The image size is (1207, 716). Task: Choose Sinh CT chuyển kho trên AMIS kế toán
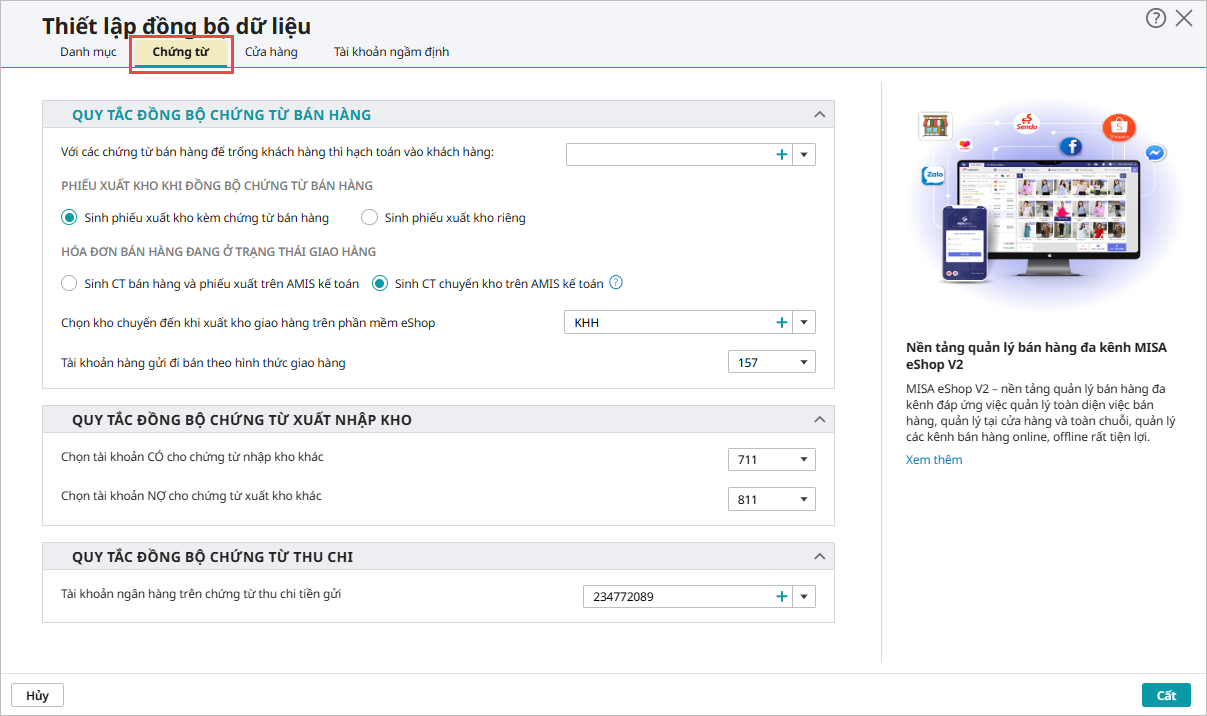point(380,284)
